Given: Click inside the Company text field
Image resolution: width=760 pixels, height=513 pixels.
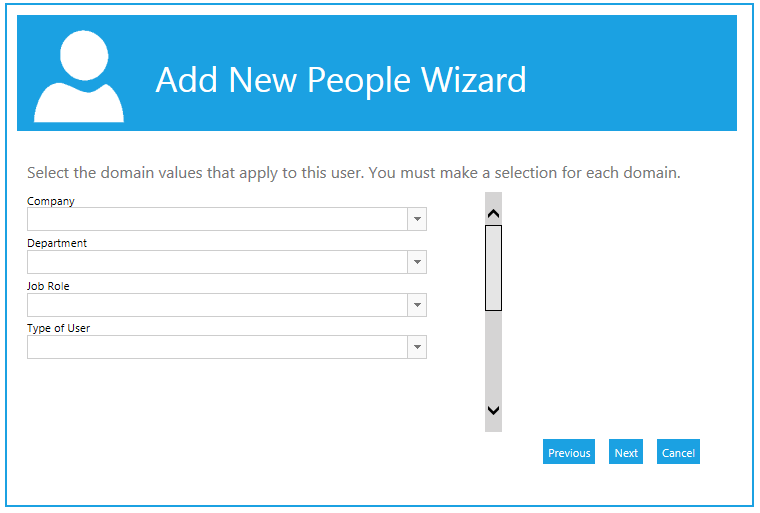Looking at the screenshot, I should coord(217,219).
